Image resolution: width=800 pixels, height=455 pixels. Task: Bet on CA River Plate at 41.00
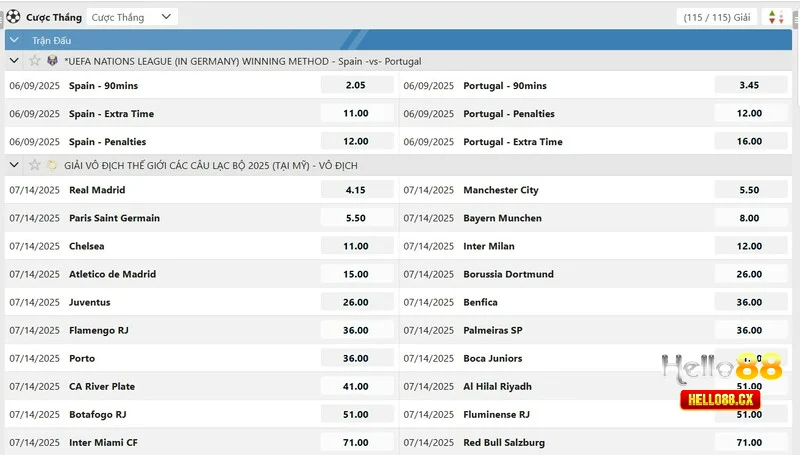tap(356, 386)
